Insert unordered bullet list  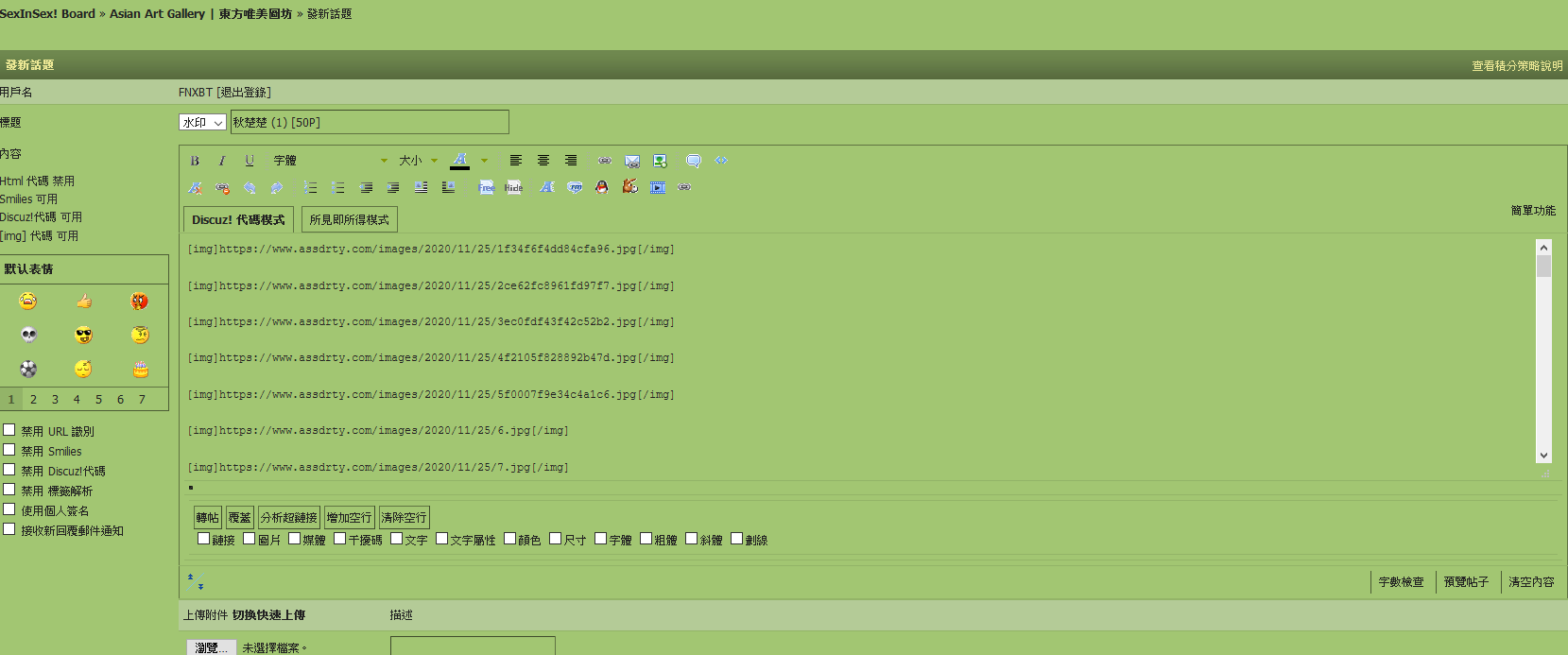click(337, 188)
